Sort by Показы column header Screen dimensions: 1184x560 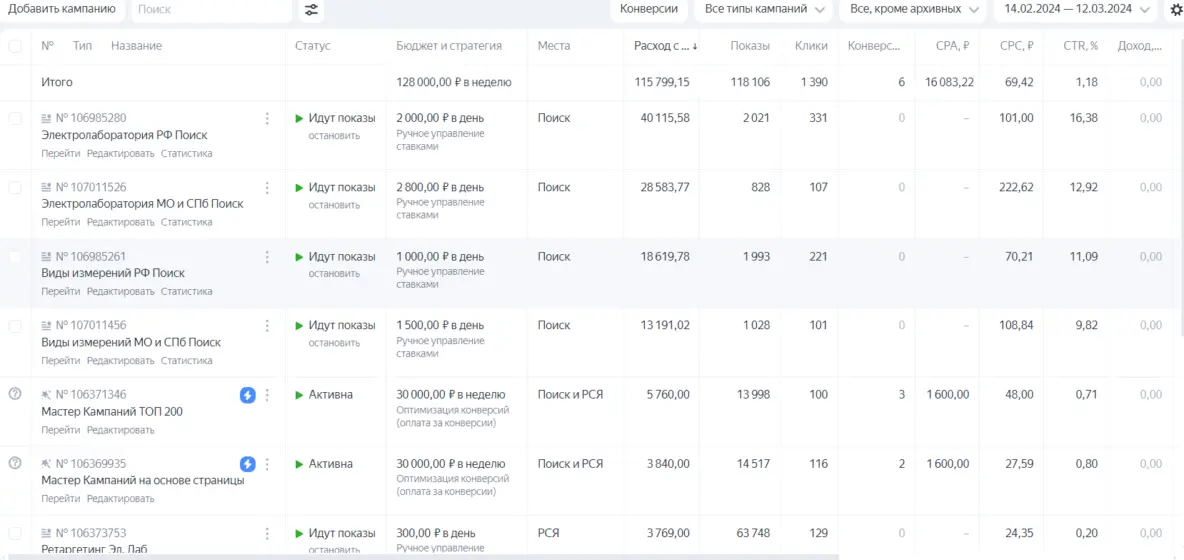[750, 46]
